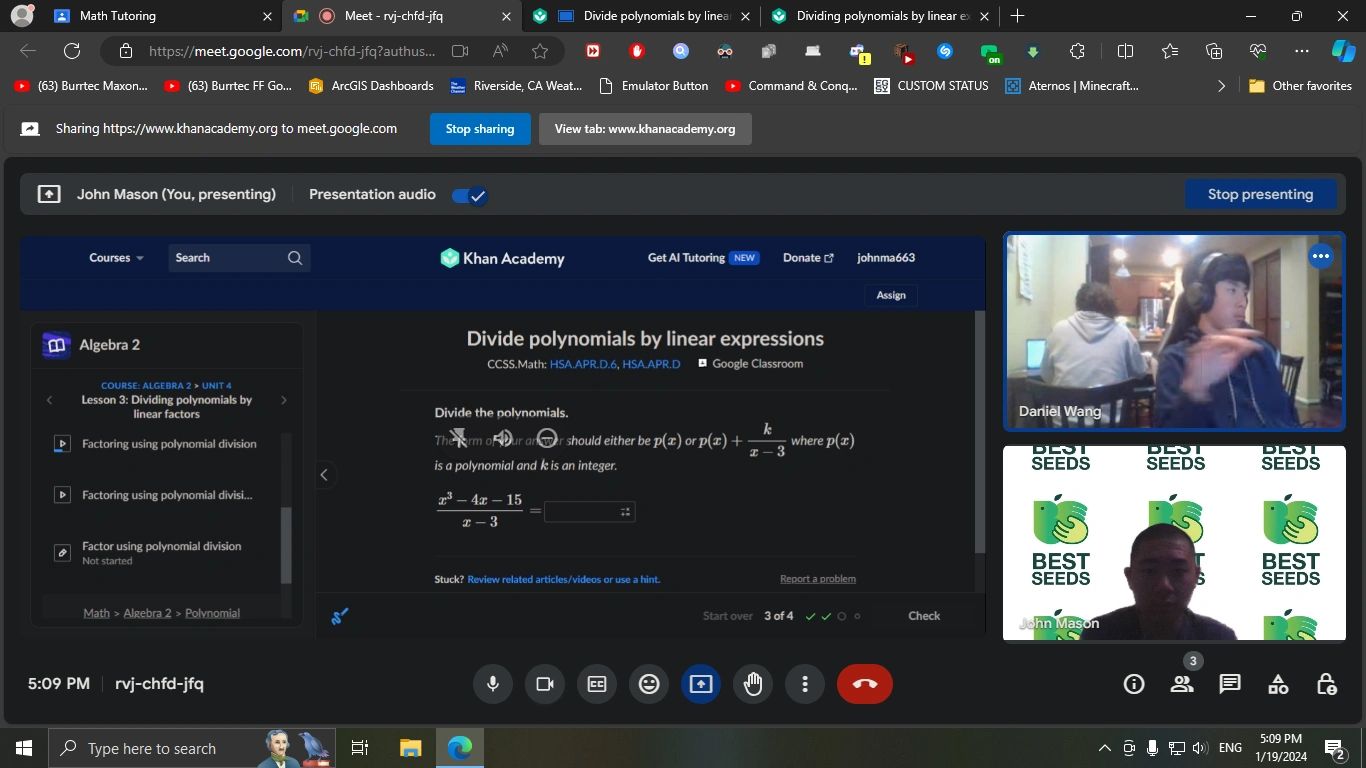Turn on closed captions for the meeting
This screenshot has height=768, width=1366.
pos(596,683)
